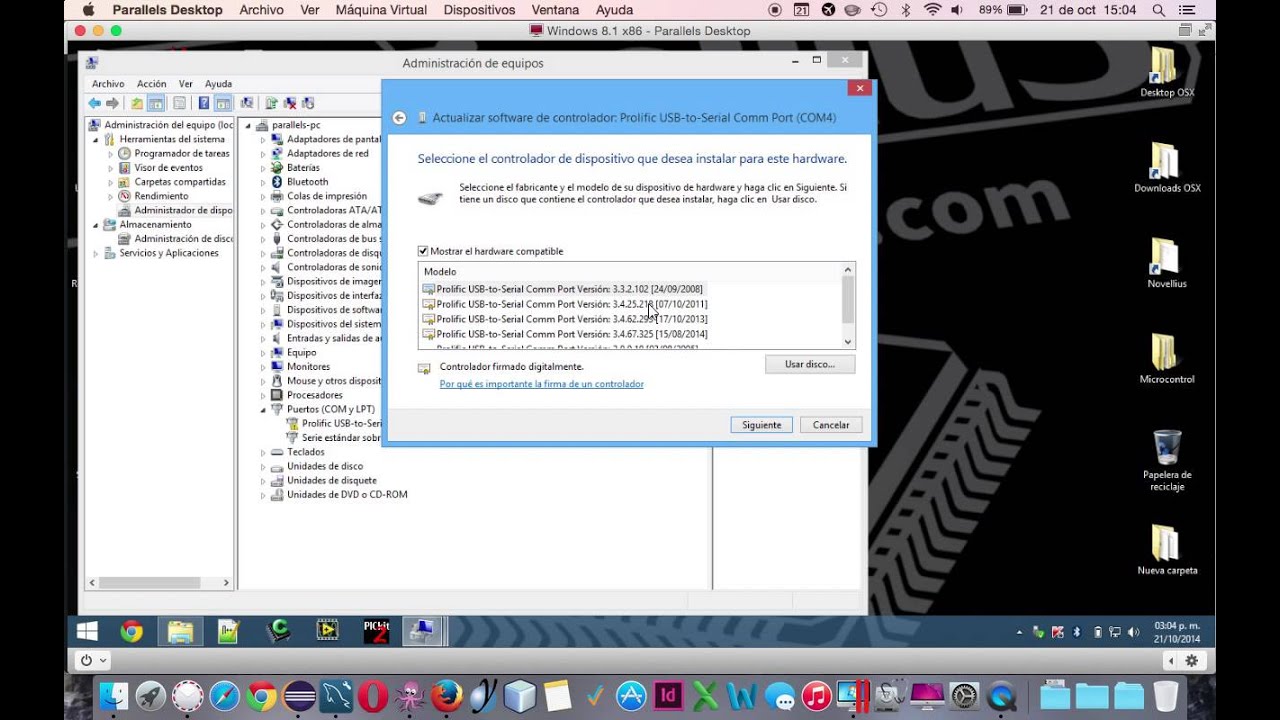Viewport: 1280px width, 720px height.
Task: Click the Update driver toolbar icon
Action: [x=271, y=103]
